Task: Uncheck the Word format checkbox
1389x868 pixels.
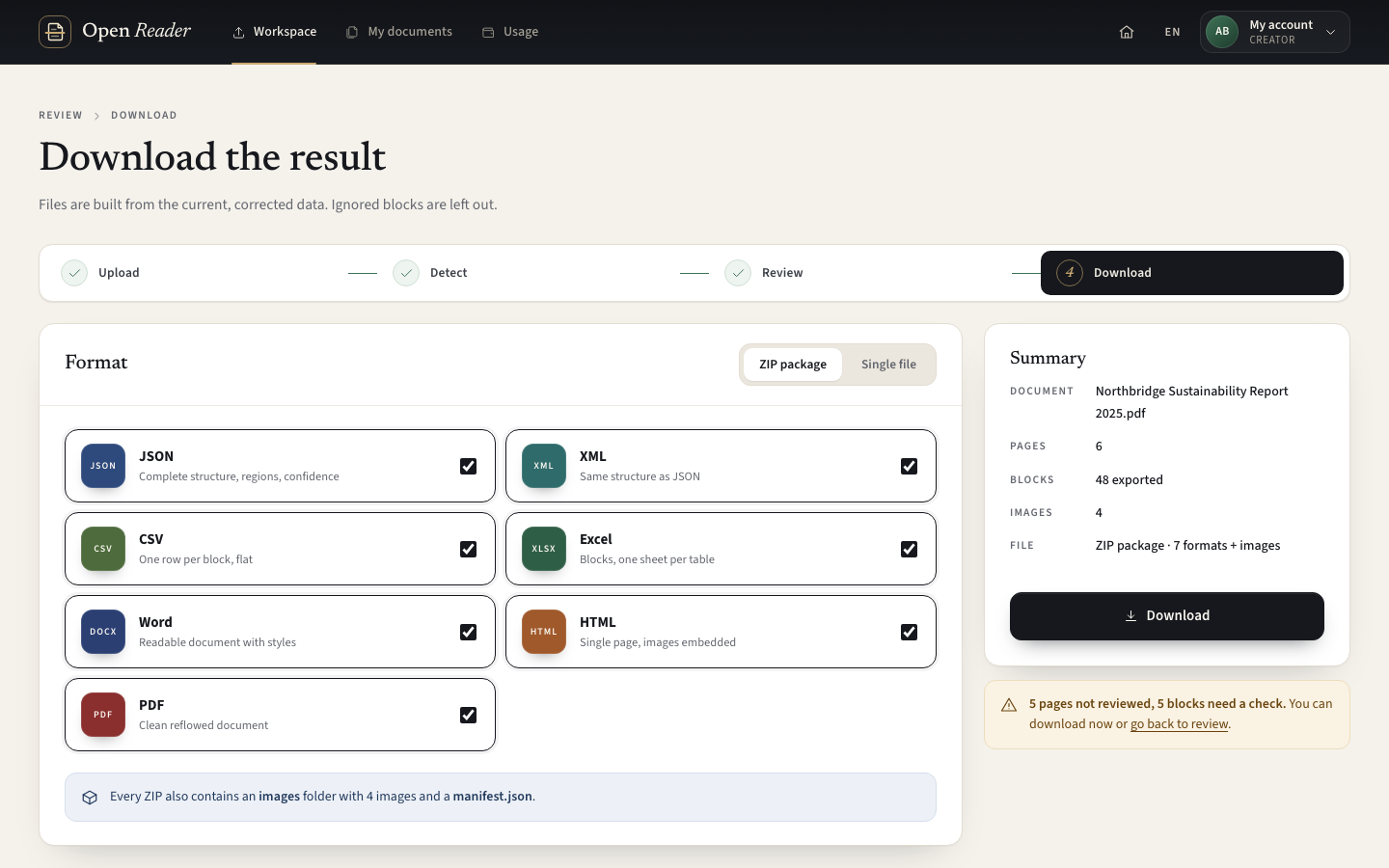Action: click(468, 632)
